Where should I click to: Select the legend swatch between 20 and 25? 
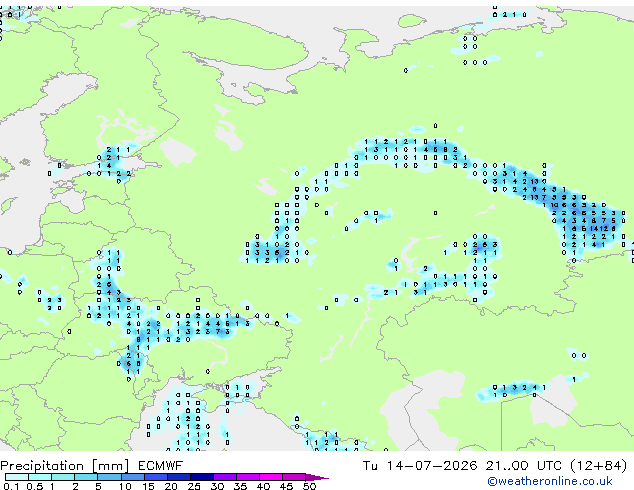179,477
